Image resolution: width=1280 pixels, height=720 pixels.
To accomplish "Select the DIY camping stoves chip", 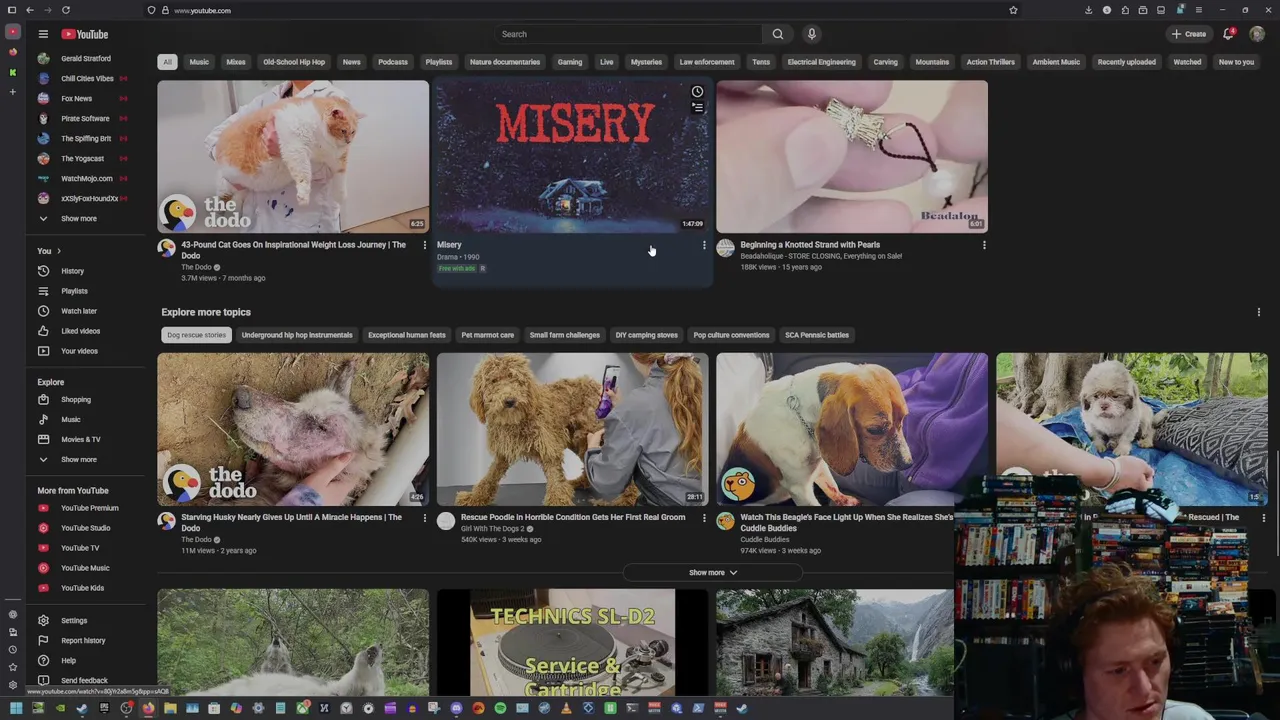I will tap(646, 335).
